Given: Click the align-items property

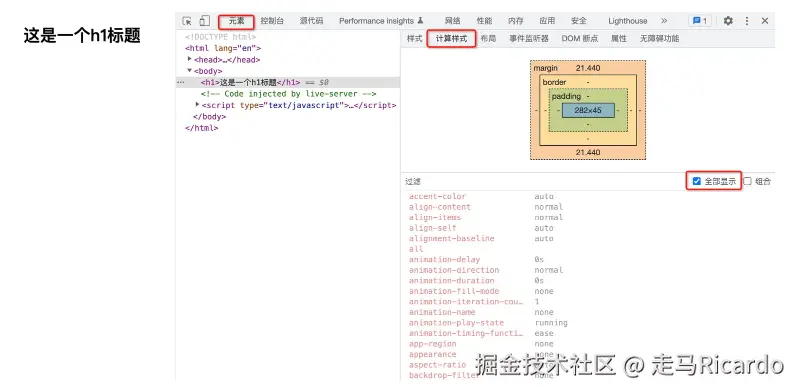Looking at the screenshot, I should (435, 217).
